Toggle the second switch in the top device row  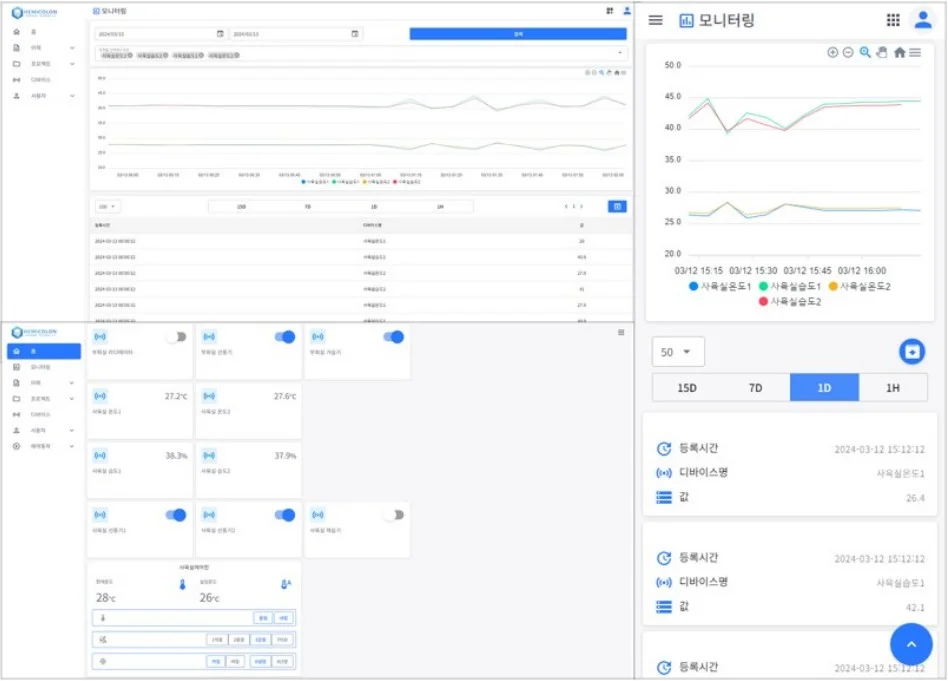285,337
